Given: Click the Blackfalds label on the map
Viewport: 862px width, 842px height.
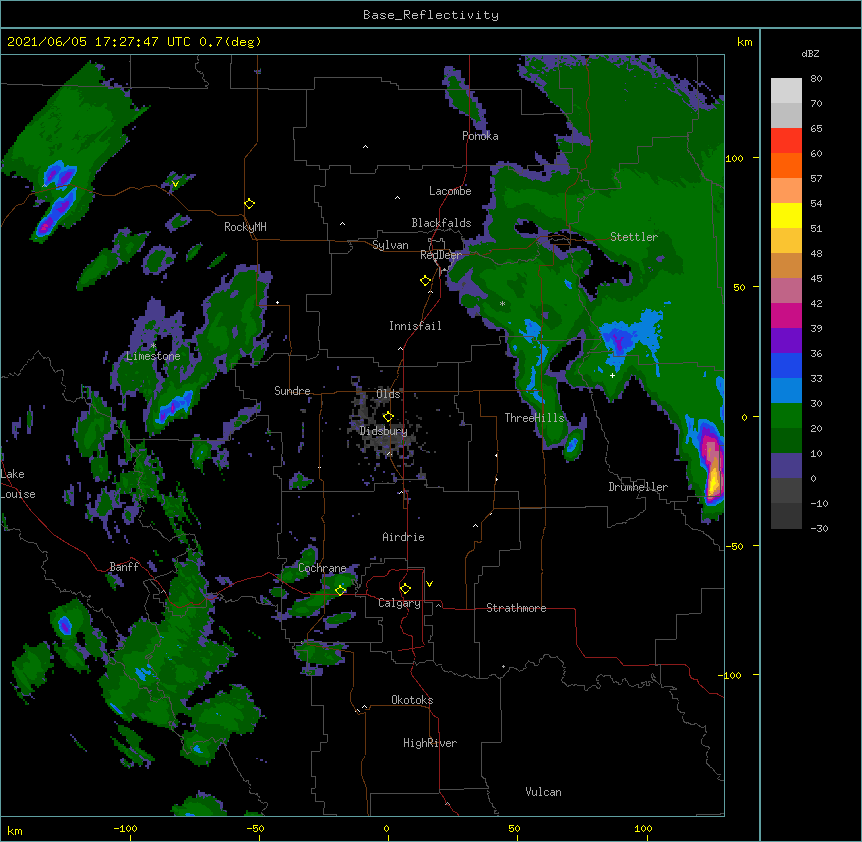Looking at the screenshot, I should pos(441,223).
